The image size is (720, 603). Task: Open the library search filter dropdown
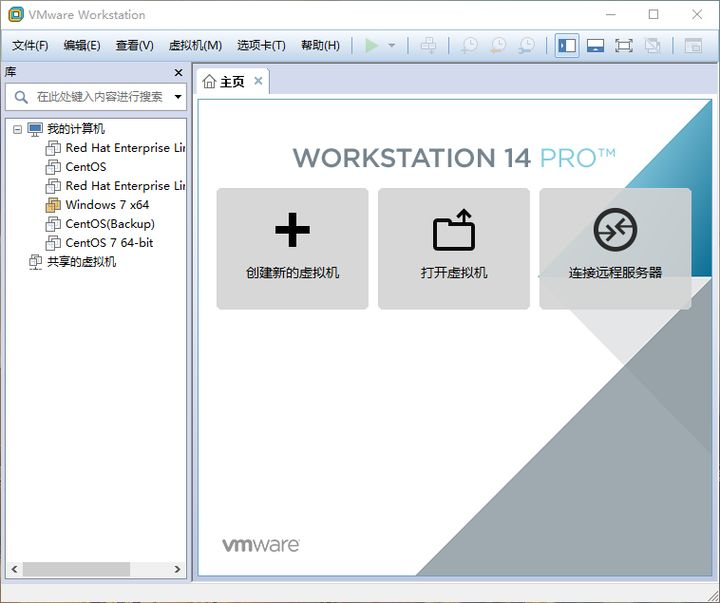[x=178, y=97]
